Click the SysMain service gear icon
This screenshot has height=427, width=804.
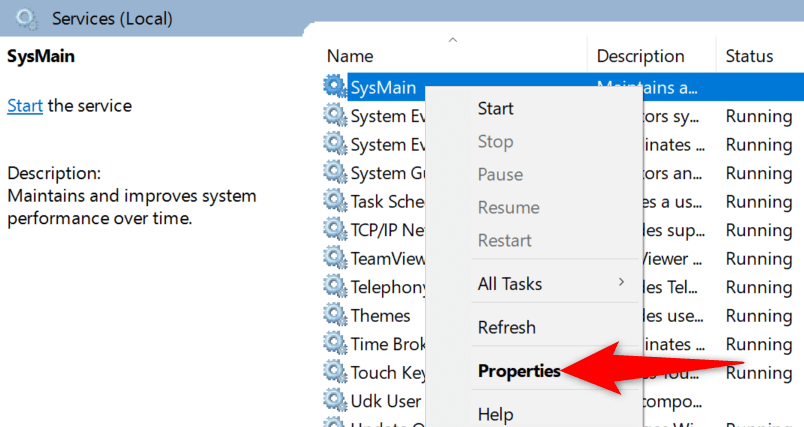point(335,87)
